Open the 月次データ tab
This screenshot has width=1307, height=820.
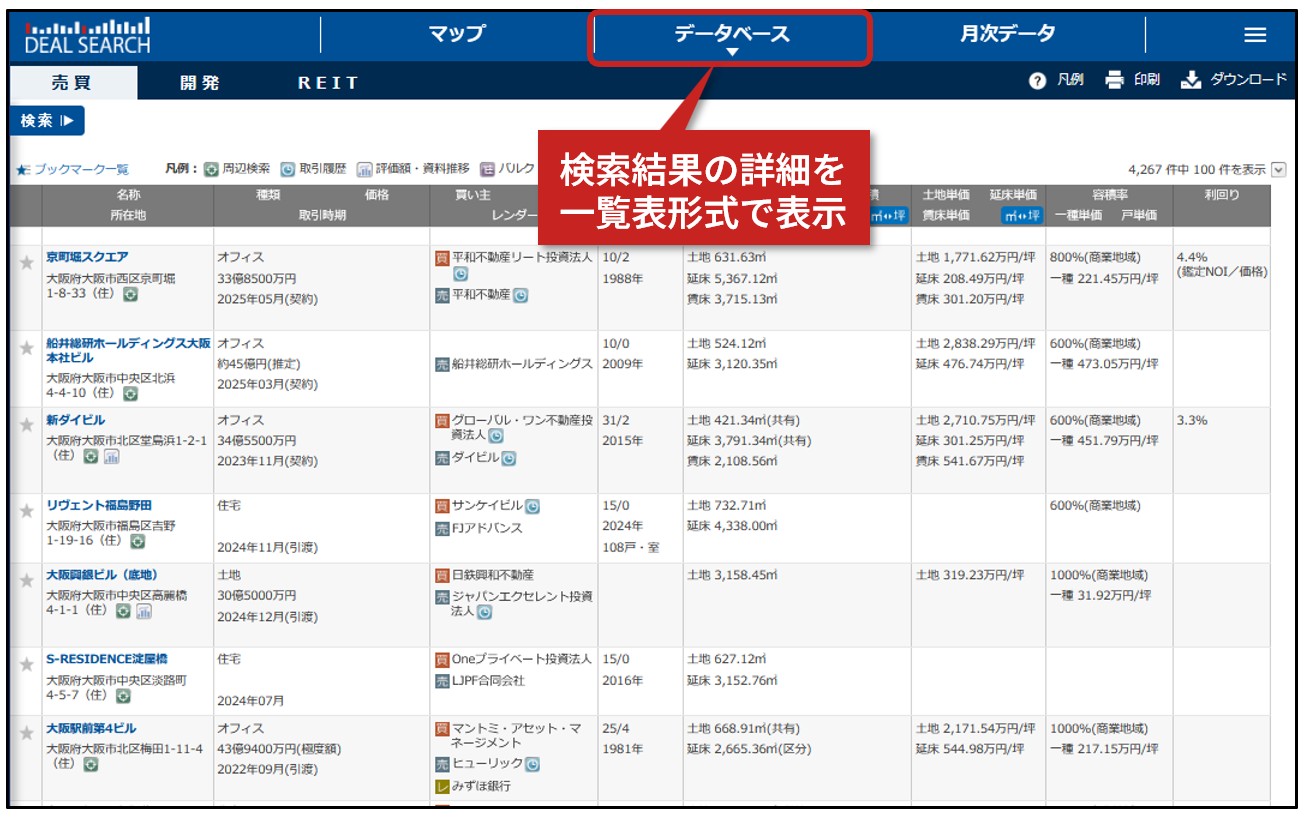[x=1007, y=34]
